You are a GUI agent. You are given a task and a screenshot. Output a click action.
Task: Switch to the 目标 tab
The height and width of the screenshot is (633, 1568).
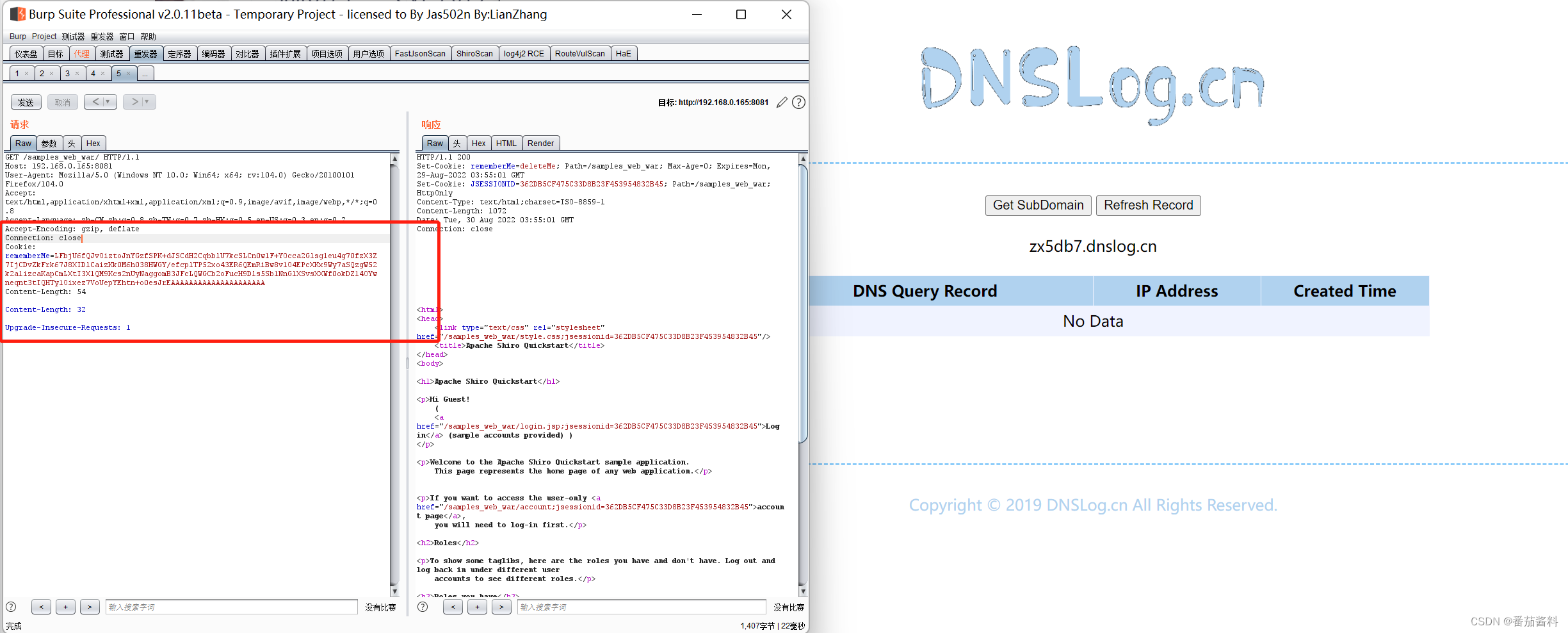pos(56,54)
